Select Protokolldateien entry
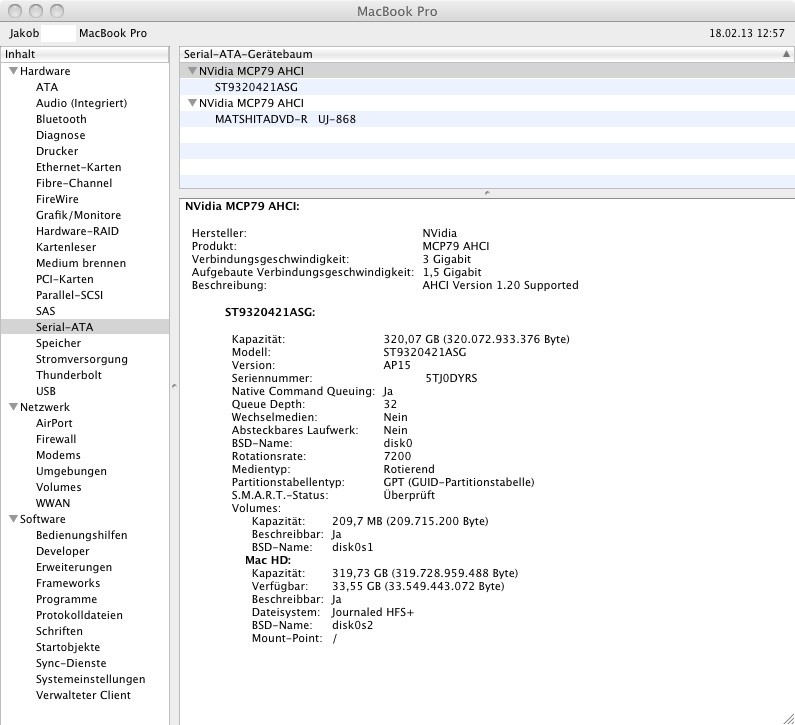The height and width of the screenshot is (725, 795). coord(79,615)
